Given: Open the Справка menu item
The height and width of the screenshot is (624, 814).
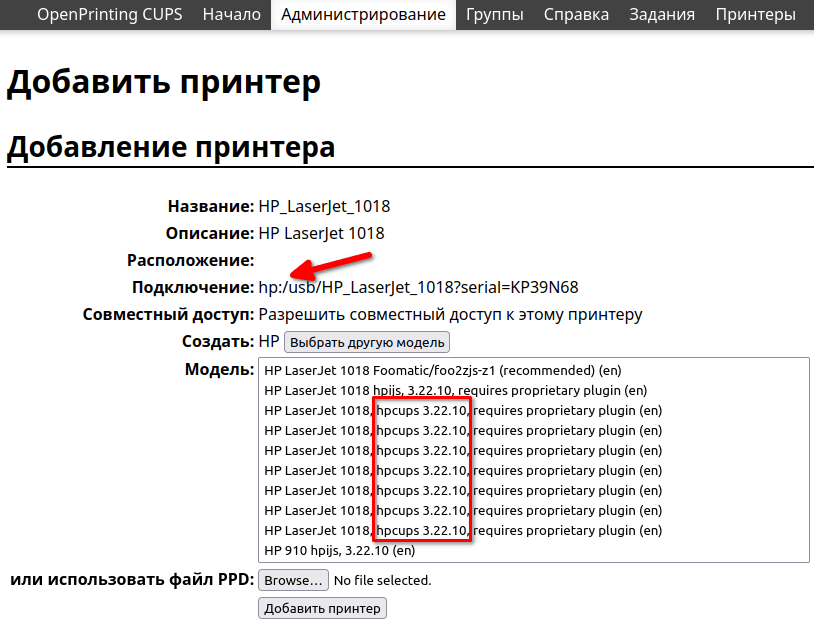Looking at the screenshot, I should [x=576, y=15].
